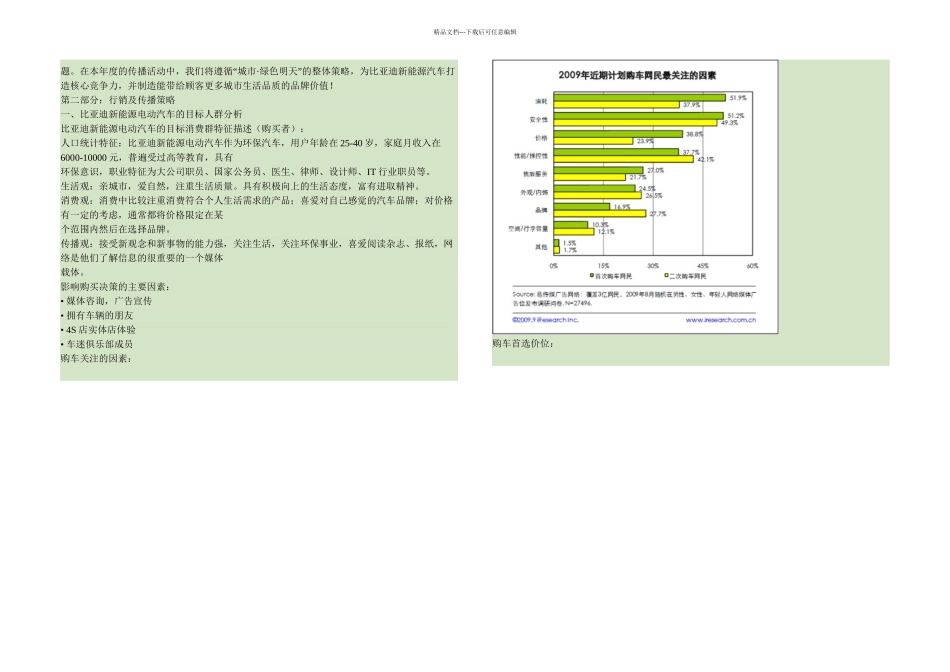Click bullet 车迷俱乐部成员

pos(97,344)
